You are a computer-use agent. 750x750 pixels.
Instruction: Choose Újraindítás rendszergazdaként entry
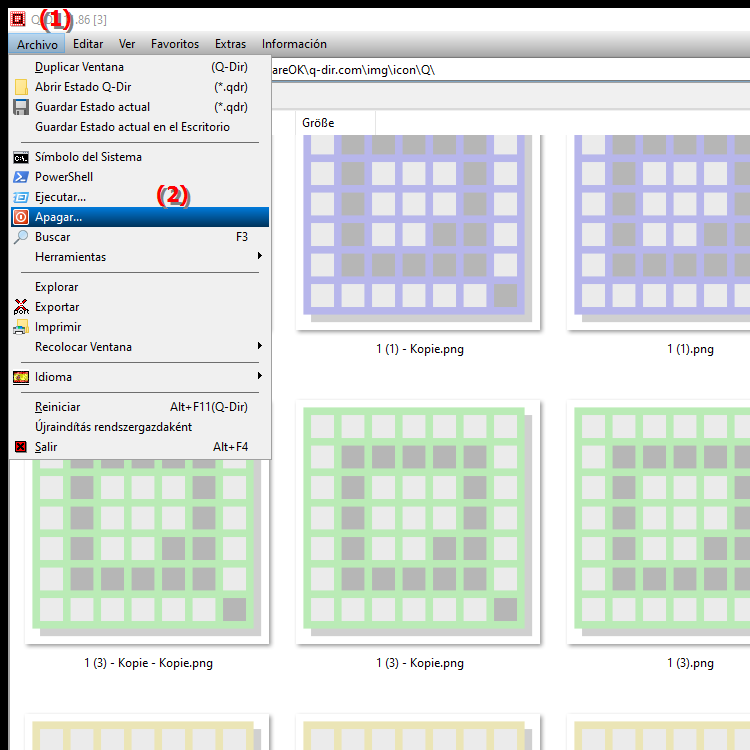tap(140, 427)
